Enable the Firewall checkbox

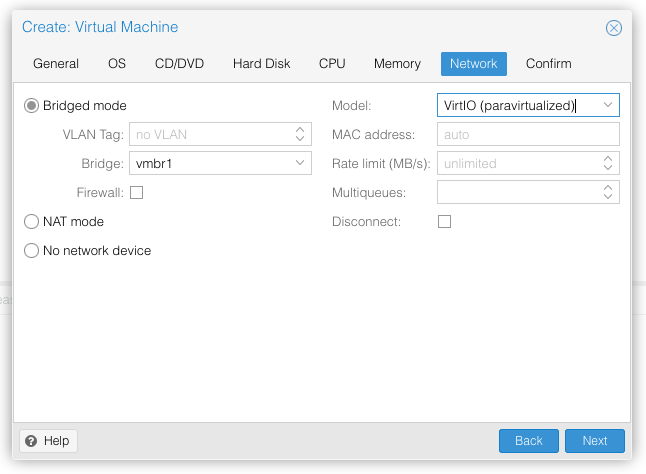(136, 192)
